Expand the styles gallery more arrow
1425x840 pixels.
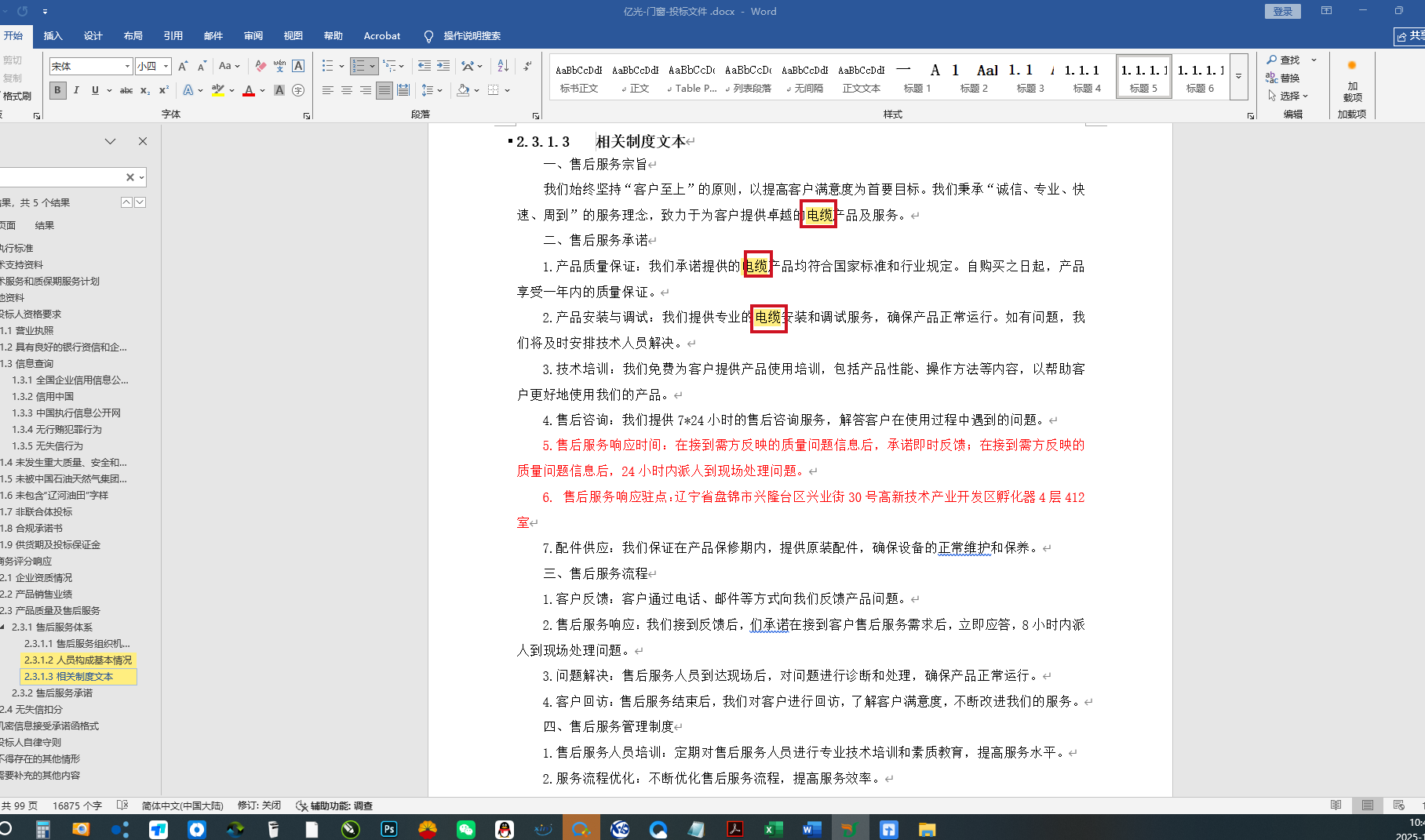click(x=1238, y=77)
